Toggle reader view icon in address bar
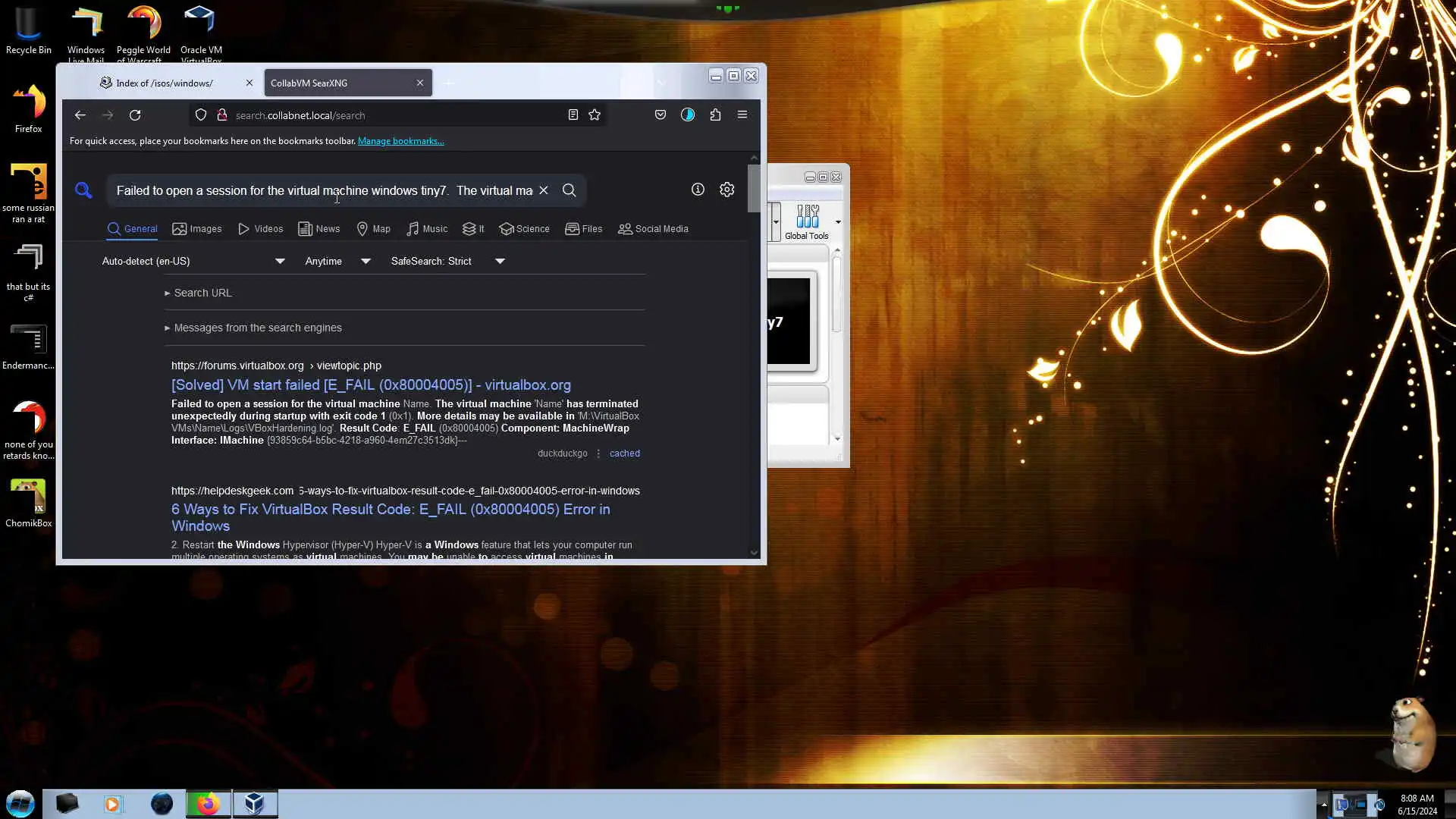Image resolution: width=1456 pixels, height=819 pixels. [573, 115]
